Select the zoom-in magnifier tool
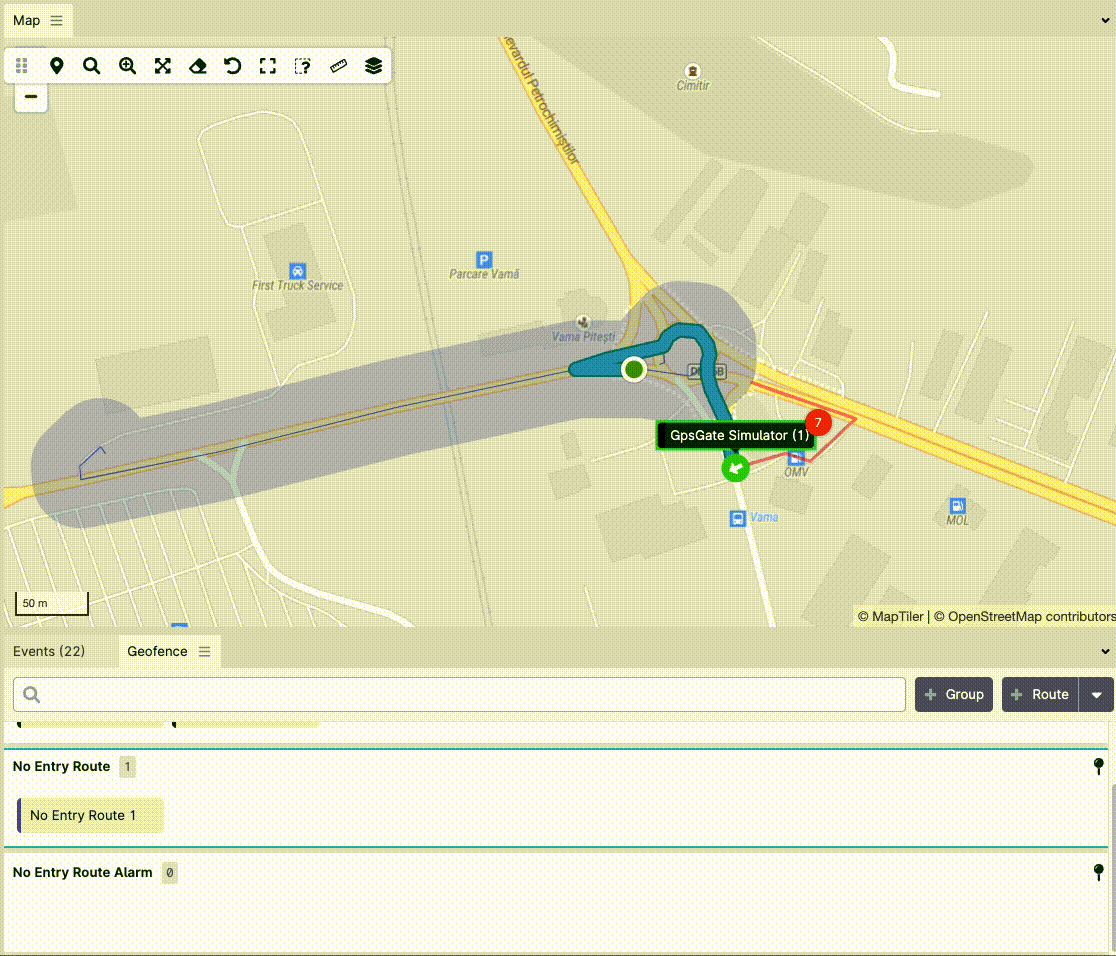The width and height of the screenshot is (1116, 956). 127,66
